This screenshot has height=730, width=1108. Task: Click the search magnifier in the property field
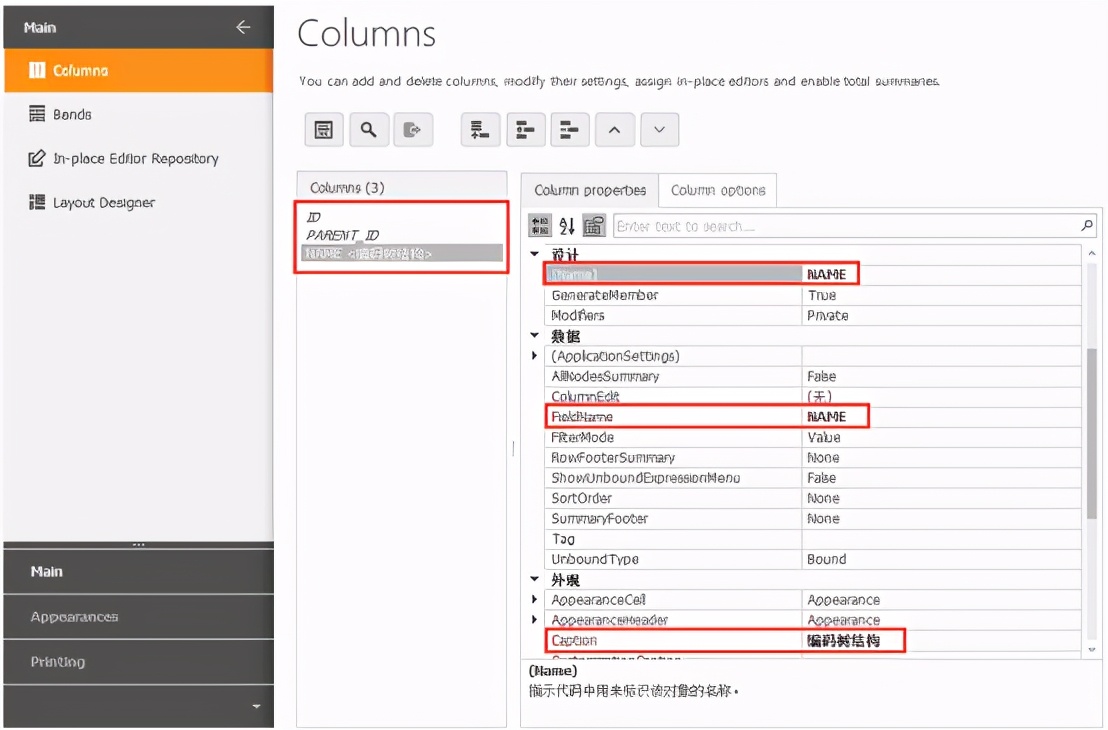pyautogui.click(x=1087, y=225)
